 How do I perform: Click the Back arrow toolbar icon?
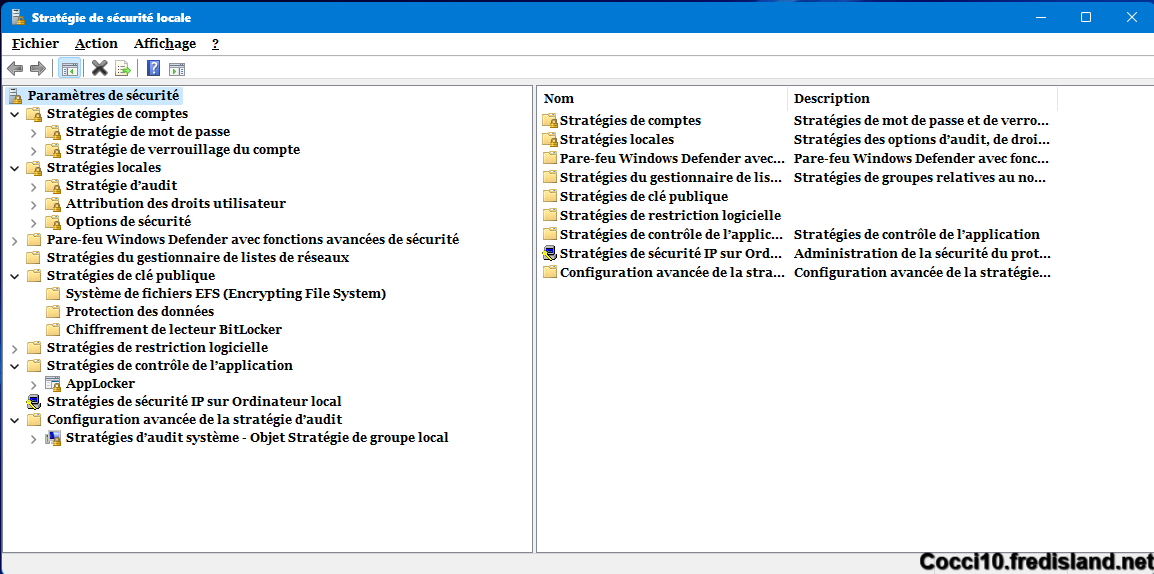14,68
